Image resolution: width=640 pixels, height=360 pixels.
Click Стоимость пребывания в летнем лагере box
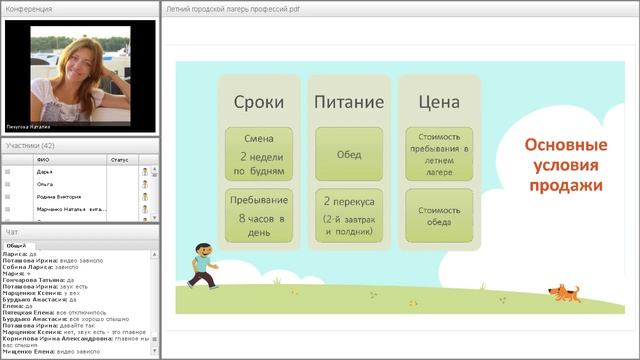[x=439, y=154]
